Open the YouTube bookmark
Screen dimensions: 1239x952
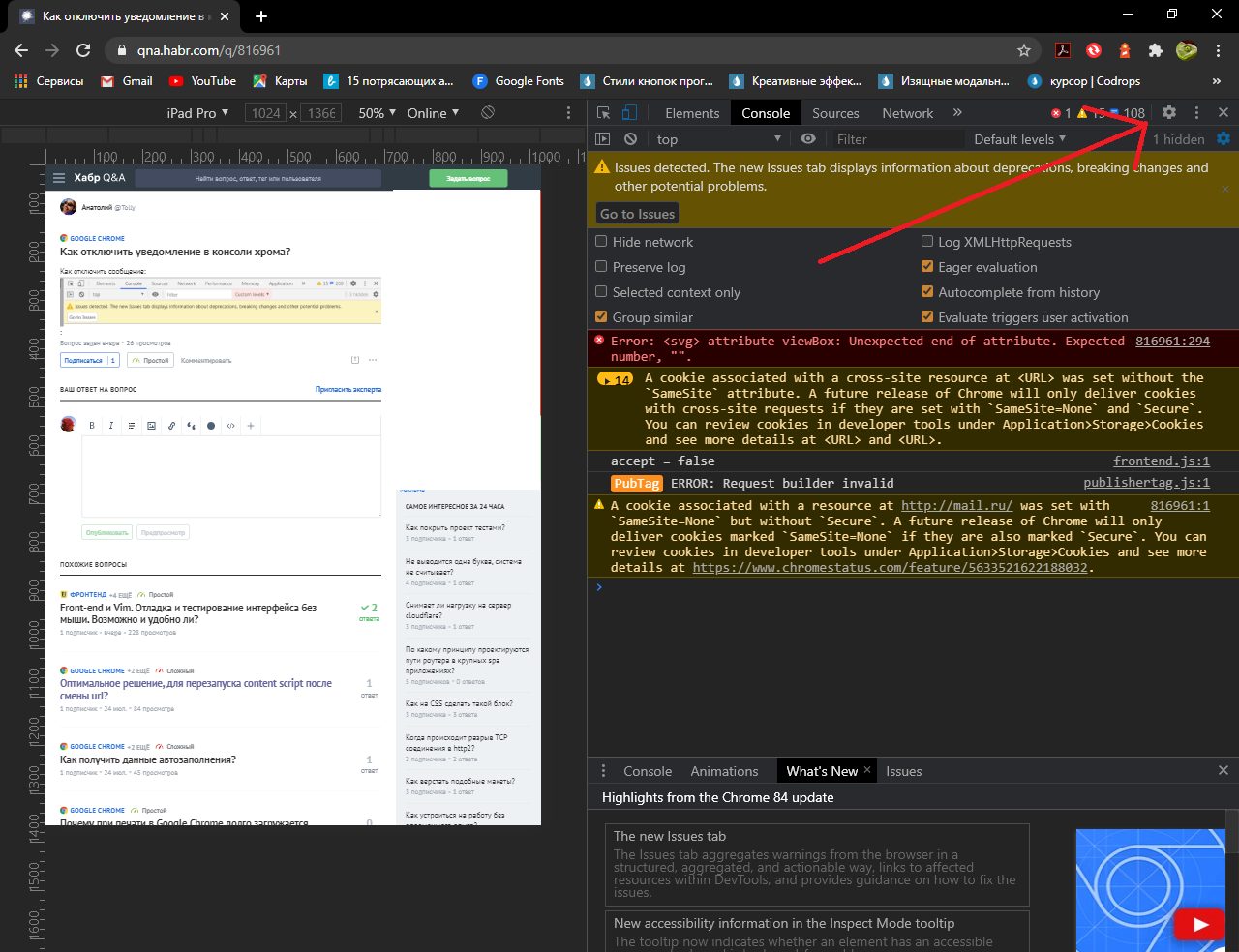(202, 81)
